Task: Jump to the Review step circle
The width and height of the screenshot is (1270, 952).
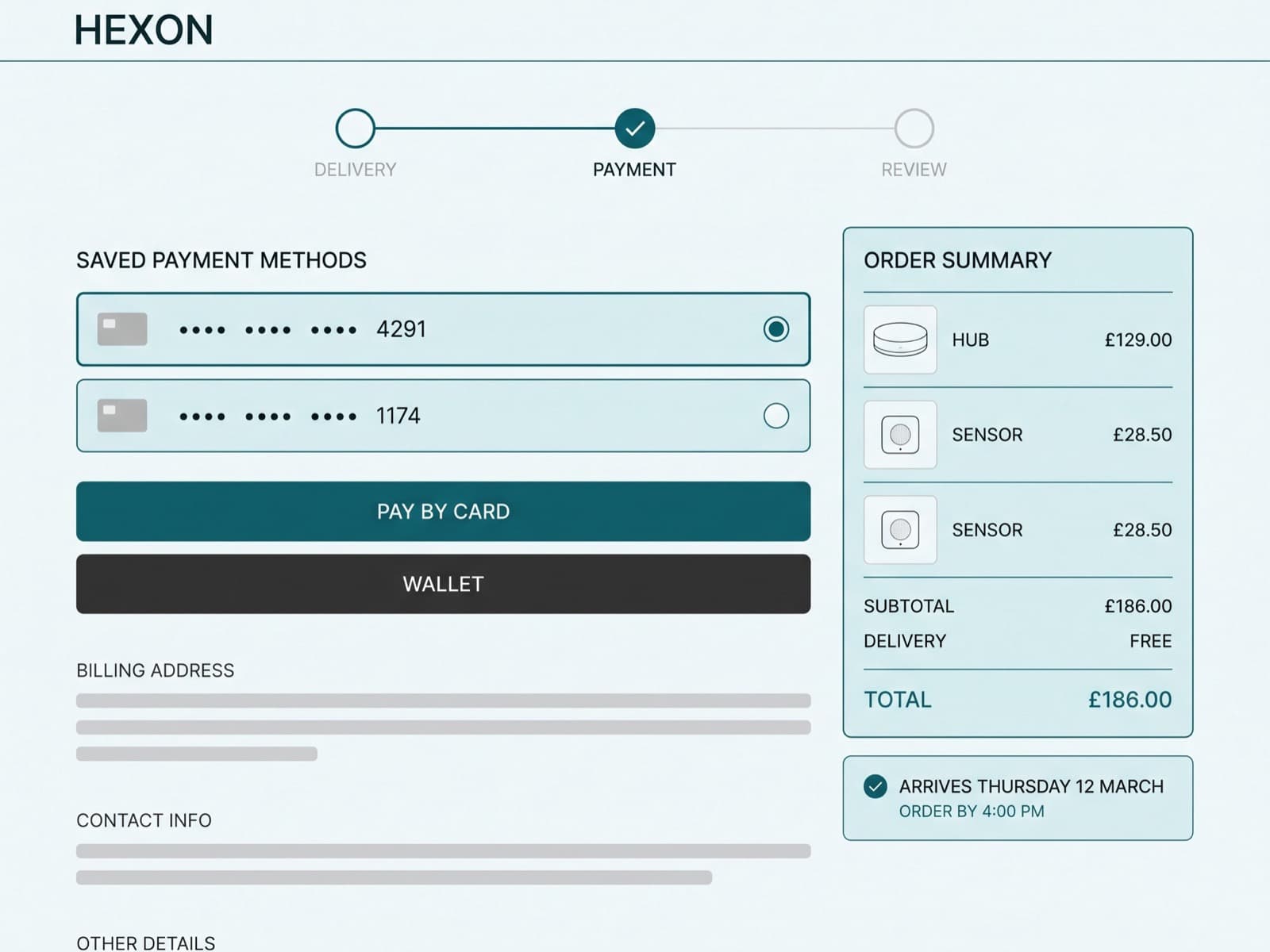Action: coord(914,129)
